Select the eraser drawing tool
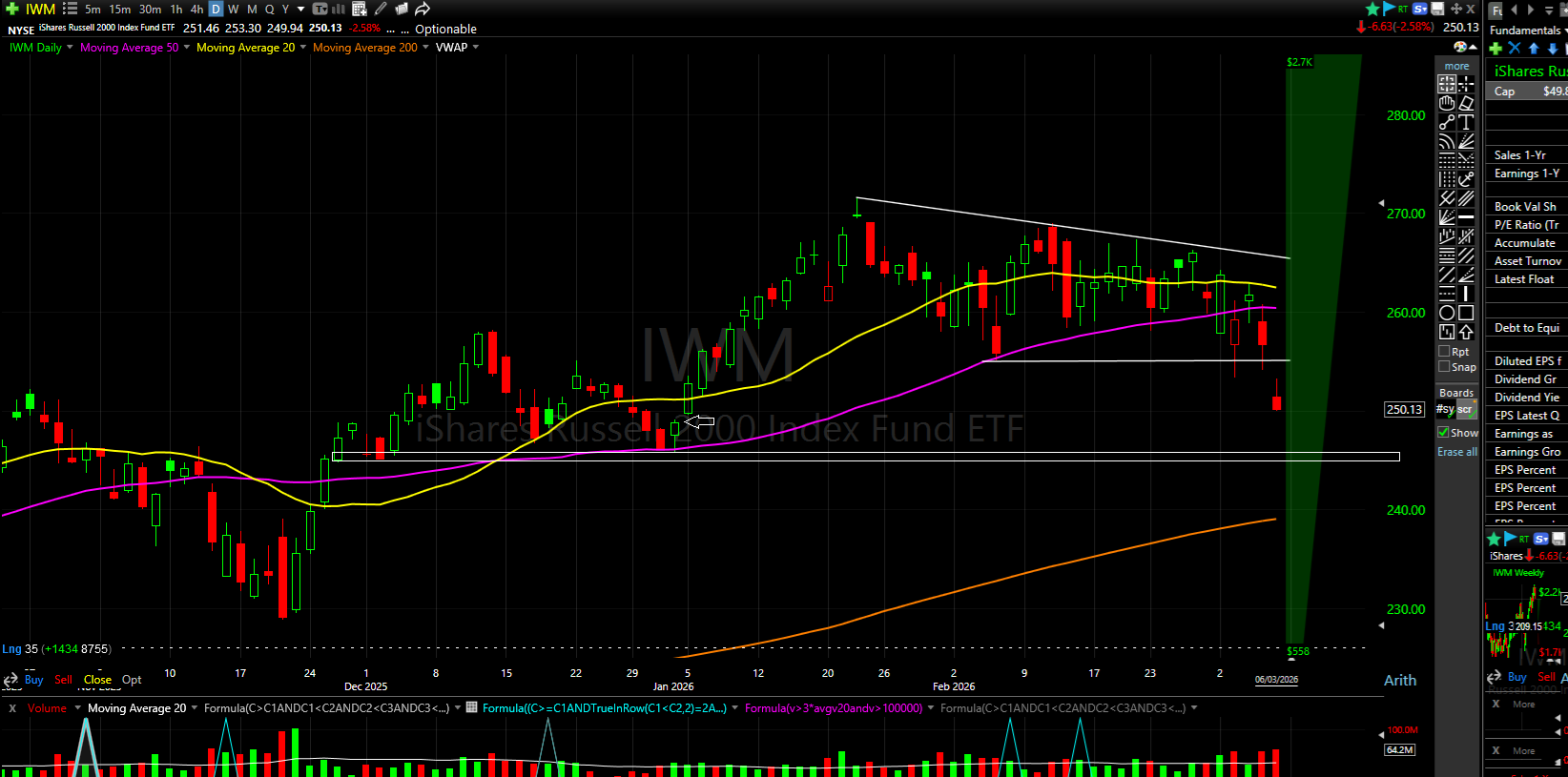This screenshot has width=1568, height=777. click(x=1466, y=103)
